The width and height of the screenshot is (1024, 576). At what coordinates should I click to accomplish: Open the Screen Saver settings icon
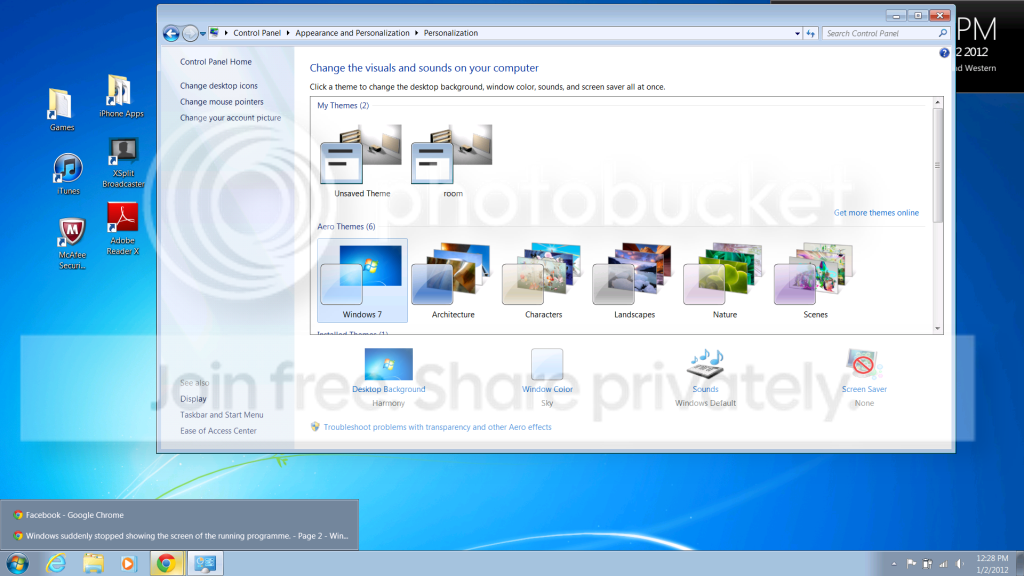pyautogui.click(x=864, y=364)
